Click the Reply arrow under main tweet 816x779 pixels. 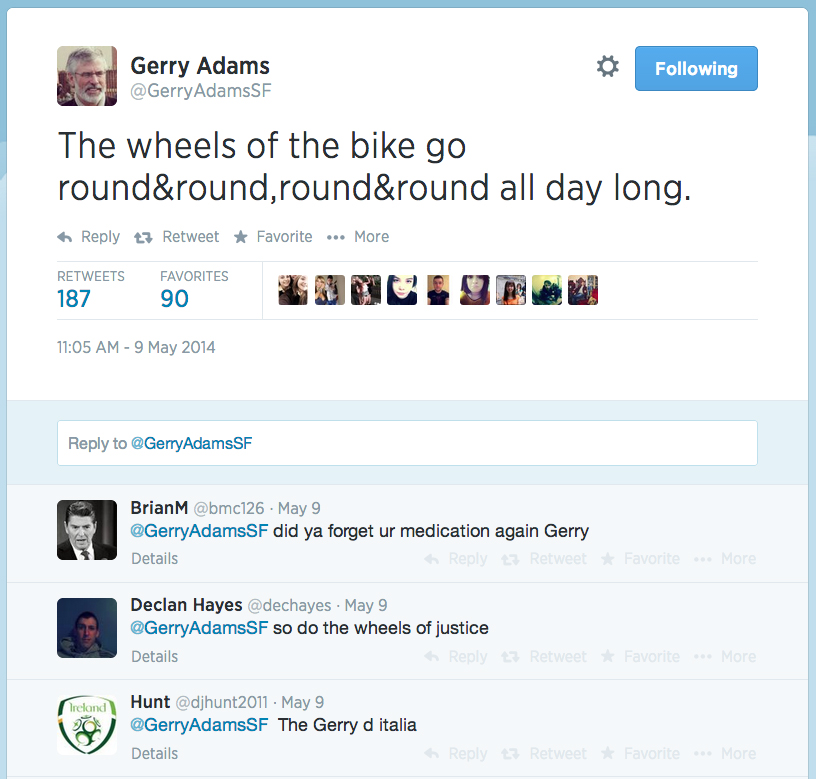88,237
